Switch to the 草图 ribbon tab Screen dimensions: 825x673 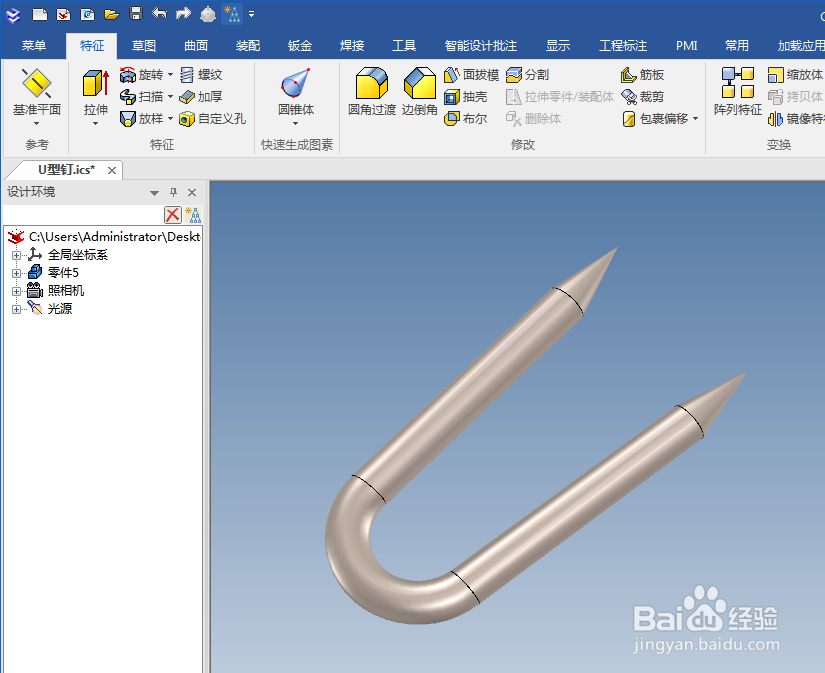coord(142,45)
